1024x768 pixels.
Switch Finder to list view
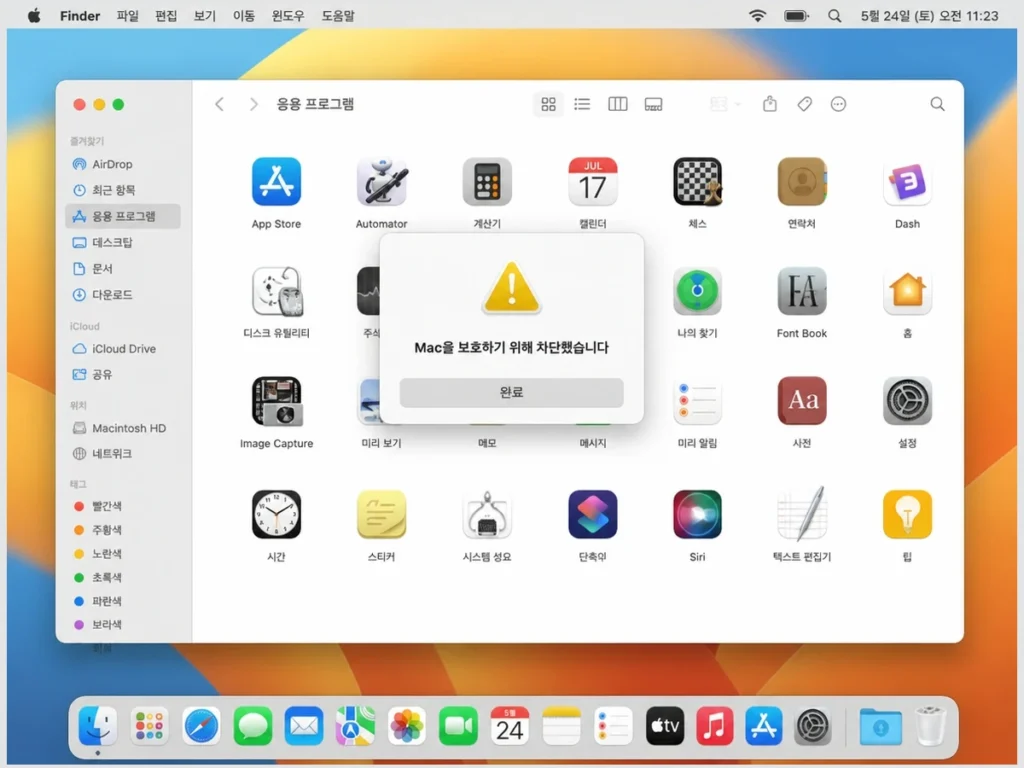pyautogui.click(x=582, y=104)
